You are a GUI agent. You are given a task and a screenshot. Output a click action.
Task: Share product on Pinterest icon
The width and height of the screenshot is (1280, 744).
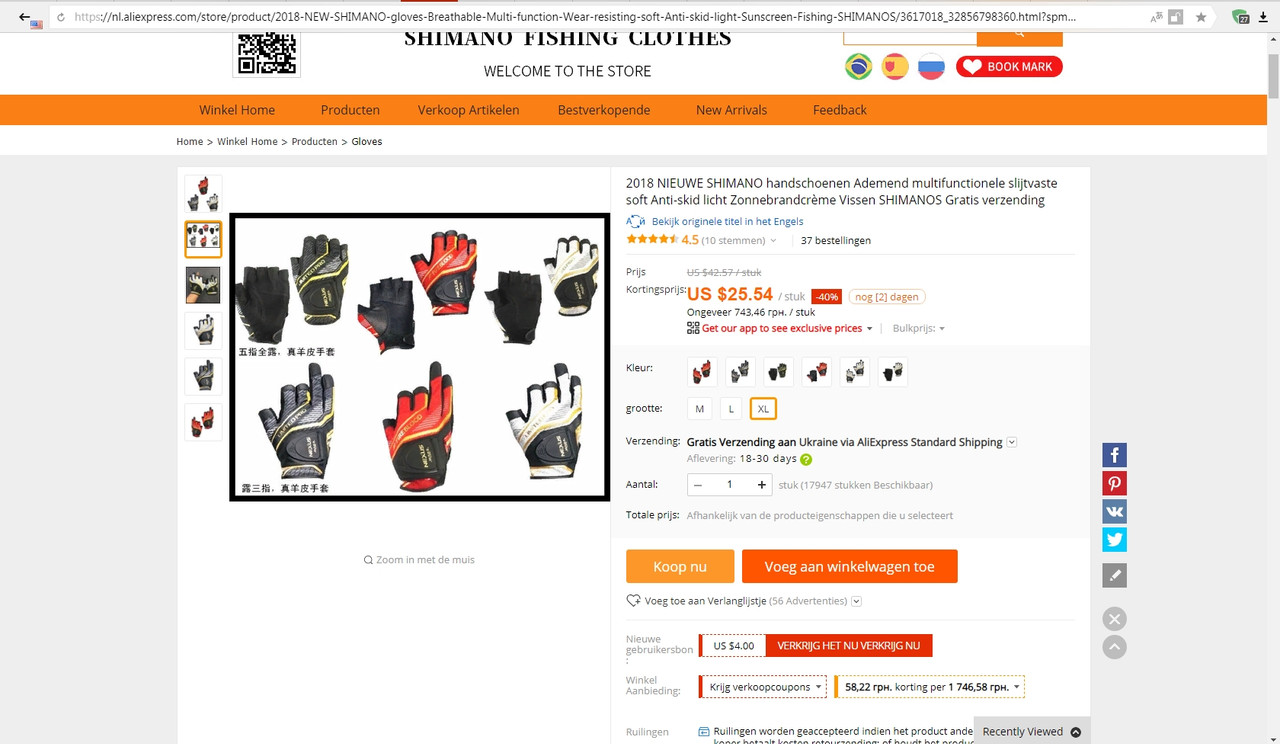1115,483
